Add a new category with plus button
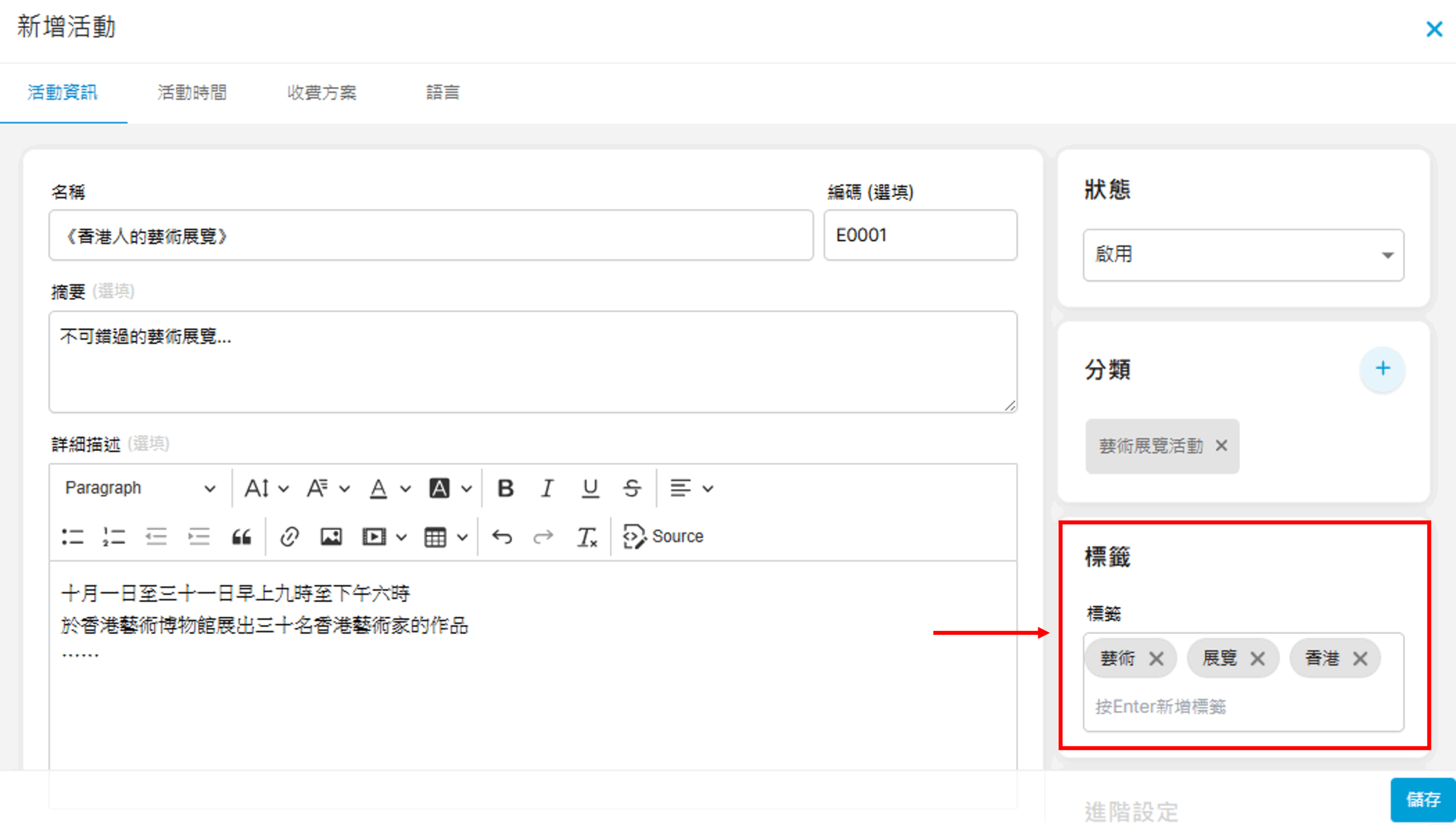Screen dimensions: 1456x825 pos(1383,369)
